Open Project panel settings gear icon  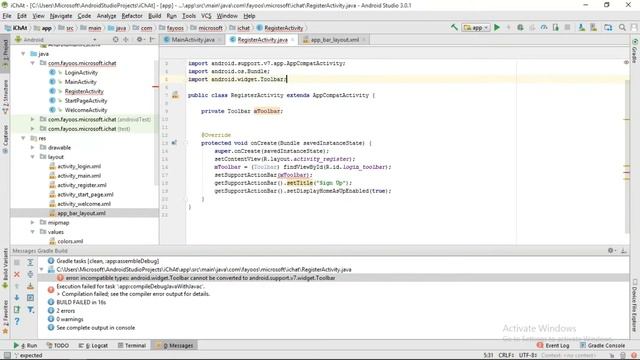(140, 40)
